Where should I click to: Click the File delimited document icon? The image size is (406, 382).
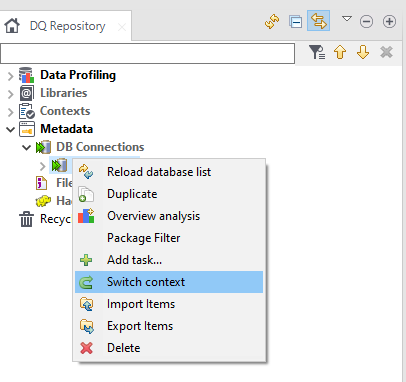tap(41, 183)
